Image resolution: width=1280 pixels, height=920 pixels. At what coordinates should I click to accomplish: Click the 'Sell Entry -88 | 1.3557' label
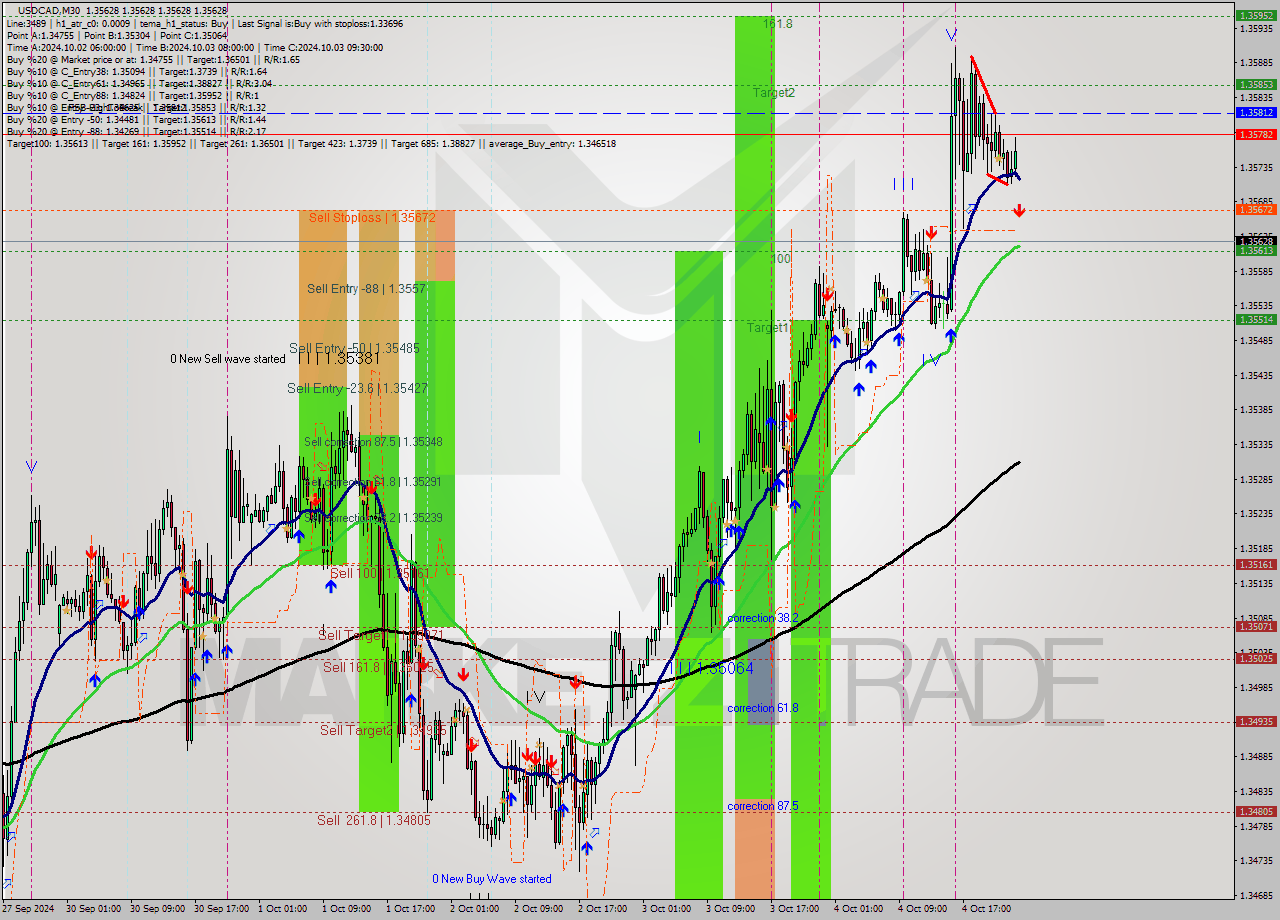[366, 288]
